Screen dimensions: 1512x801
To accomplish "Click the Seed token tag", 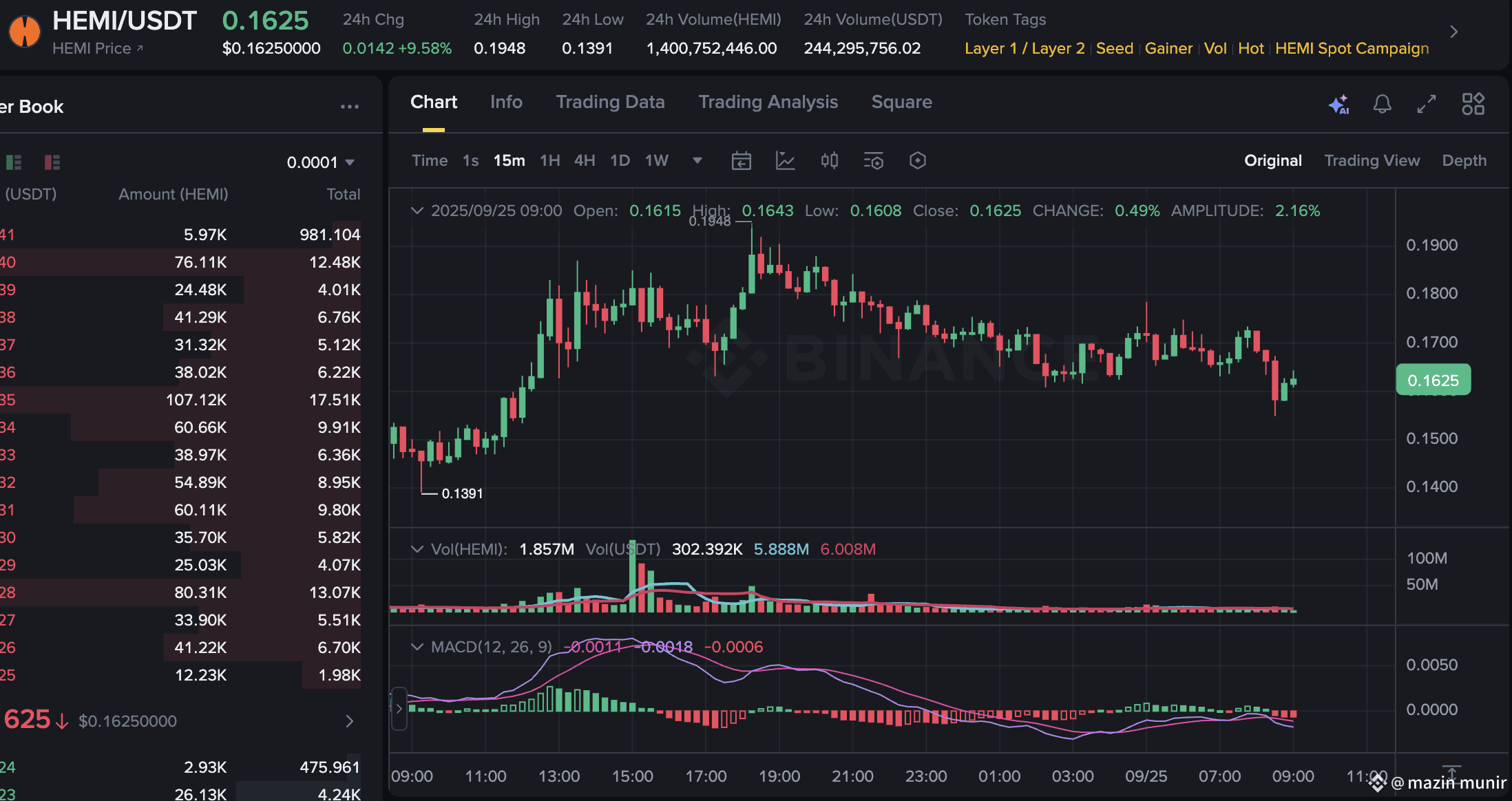I will click(1115, 49).
